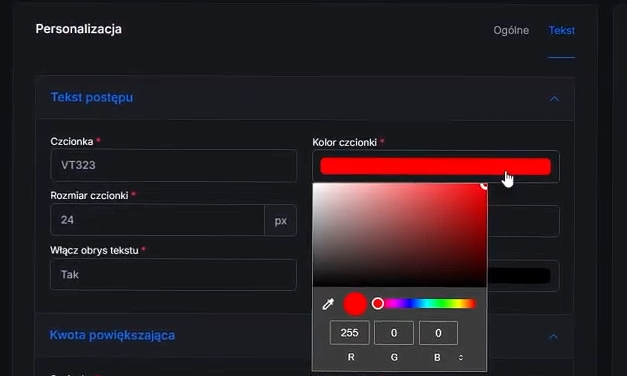Click the Tekst postępu section title
Screen dimensions: 627x376
[x=92, y=98]
